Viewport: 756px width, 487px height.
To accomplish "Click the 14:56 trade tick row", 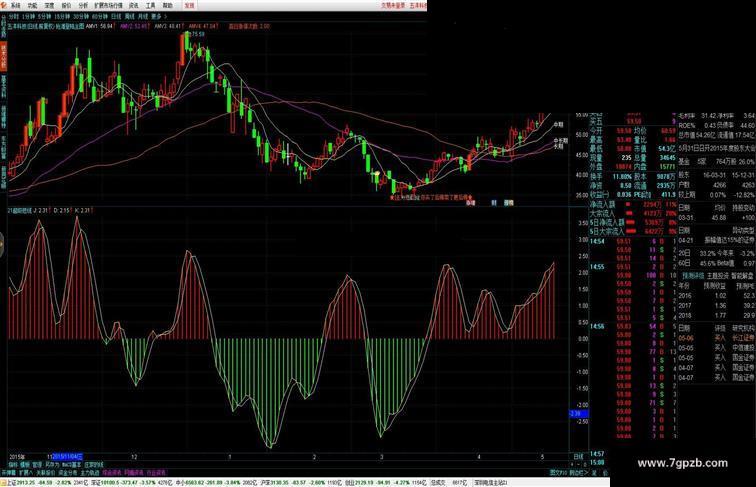I will [633, 326].
